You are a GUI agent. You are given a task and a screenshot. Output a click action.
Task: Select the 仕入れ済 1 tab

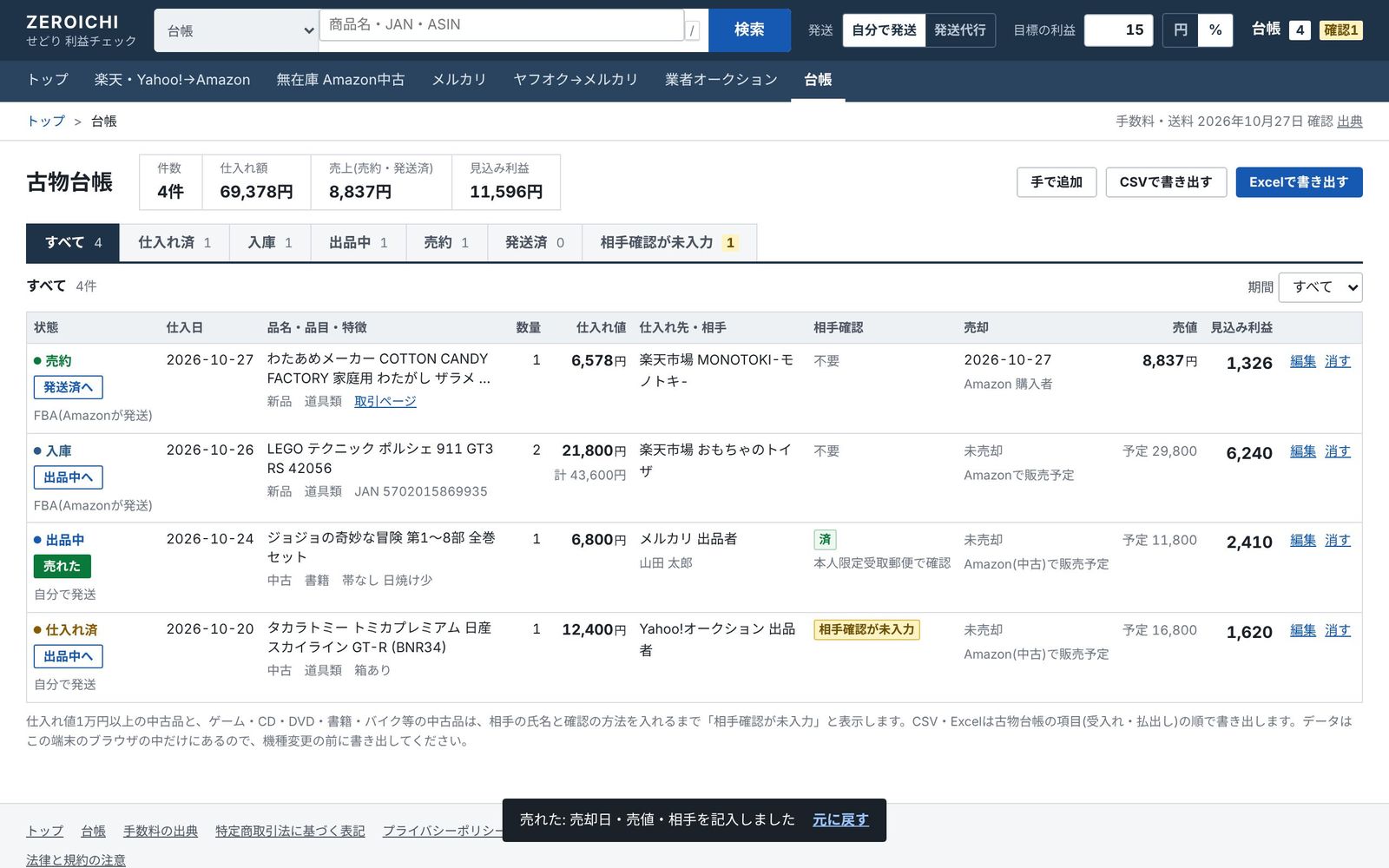174,243
